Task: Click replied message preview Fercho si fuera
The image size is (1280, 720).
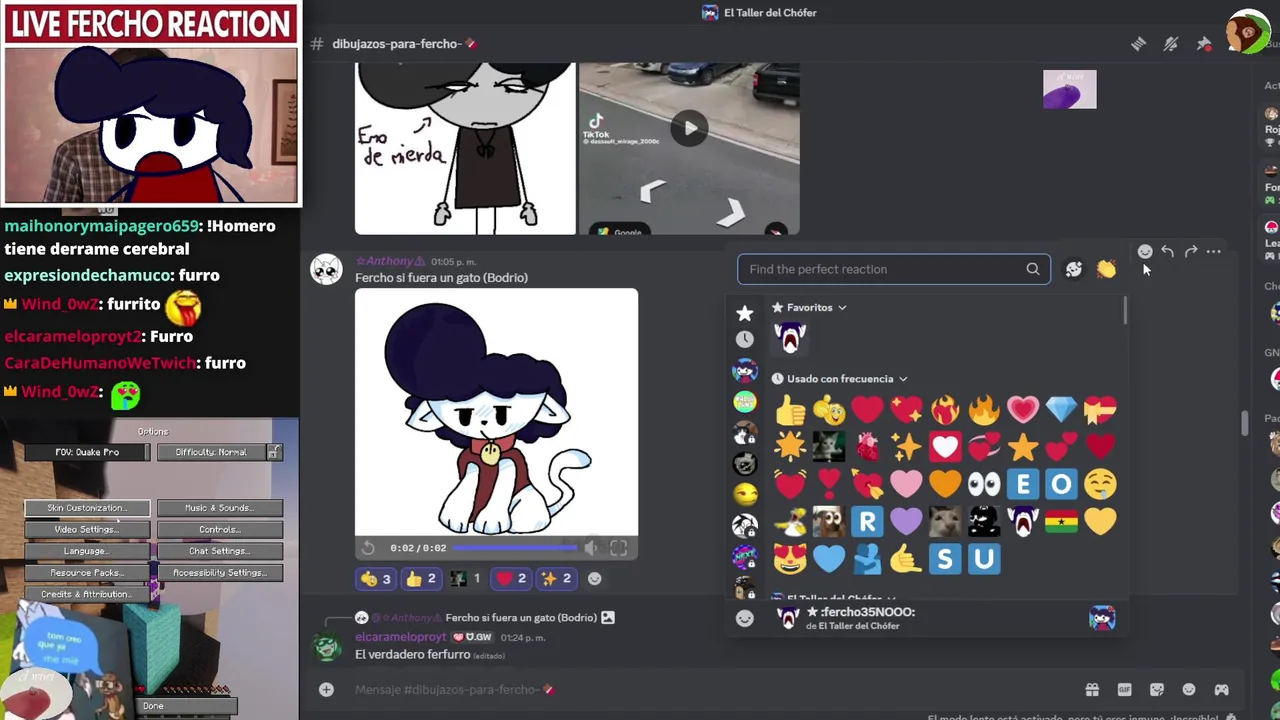Action: [x=520, y=618]
